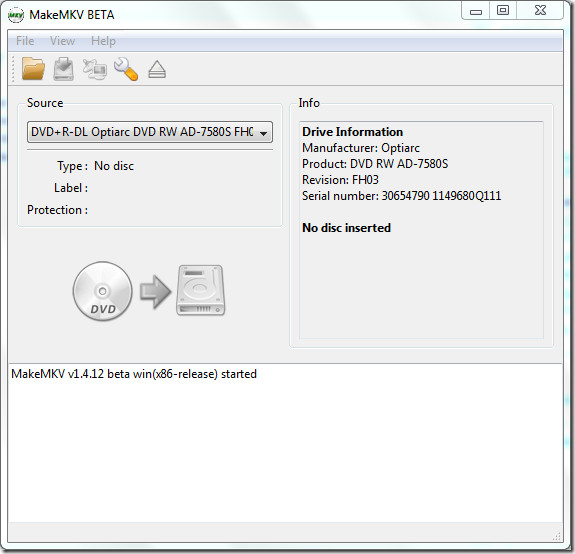
Task: Click the 'Drive Information' heading
Action: click(x=352, y=132)
